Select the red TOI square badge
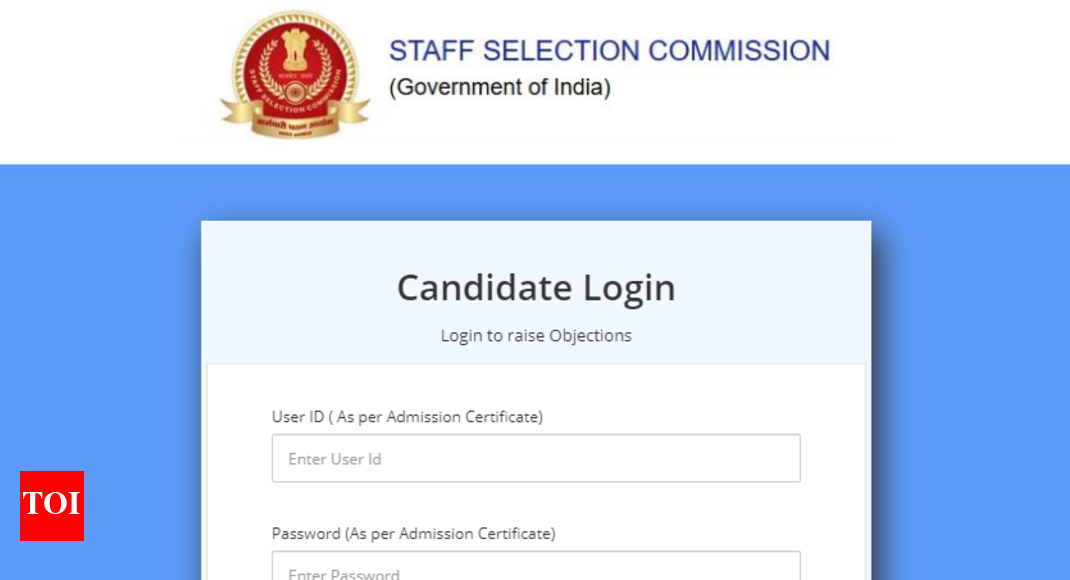Screen dimensions: 1070x580 pos(51,507)
